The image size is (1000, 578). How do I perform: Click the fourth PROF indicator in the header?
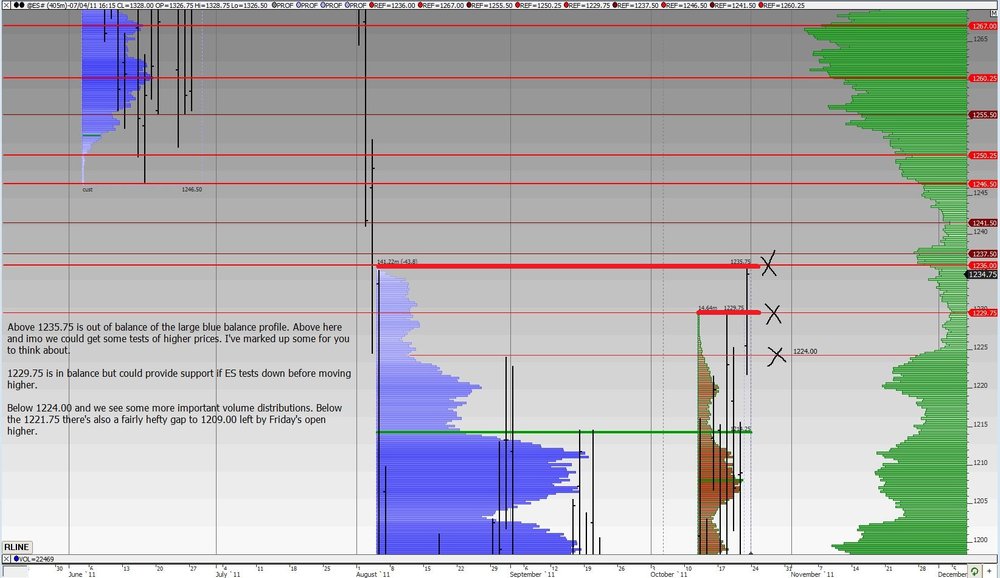tap(356, 5)
